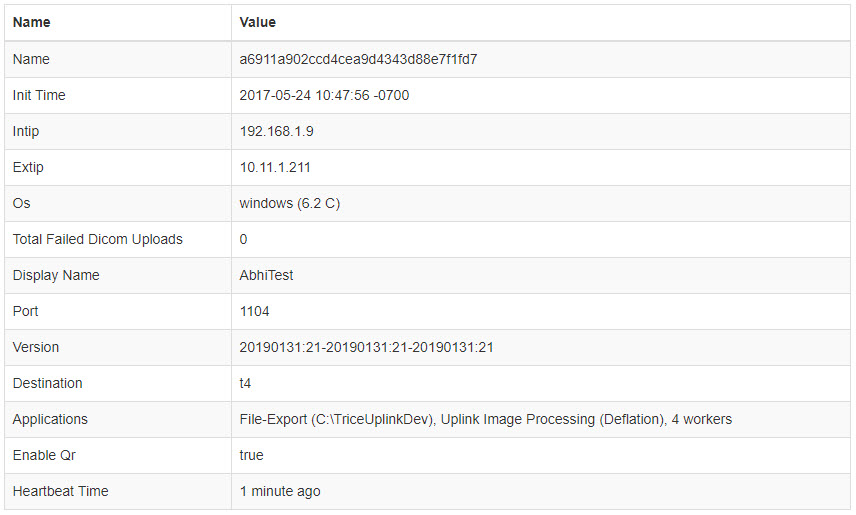Click the Total Failed Dicom Uploads value 0

point(243,239)
